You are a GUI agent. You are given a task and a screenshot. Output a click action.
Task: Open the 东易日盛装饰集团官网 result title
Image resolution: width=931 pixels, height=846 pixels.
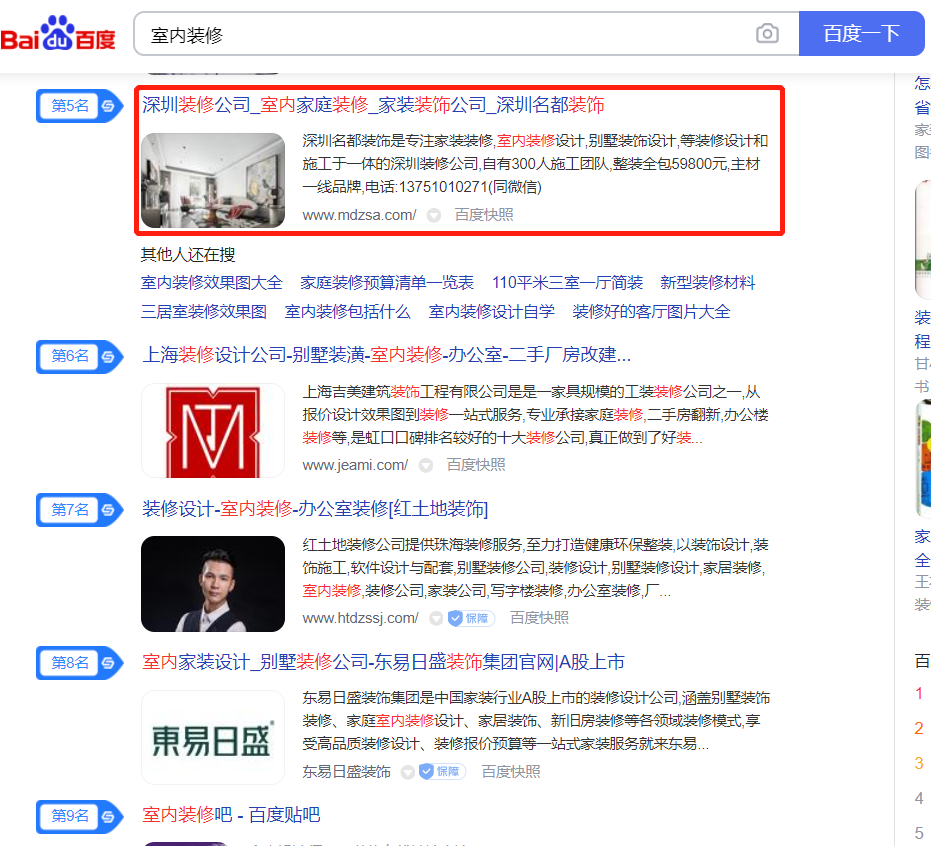[383, 662]
